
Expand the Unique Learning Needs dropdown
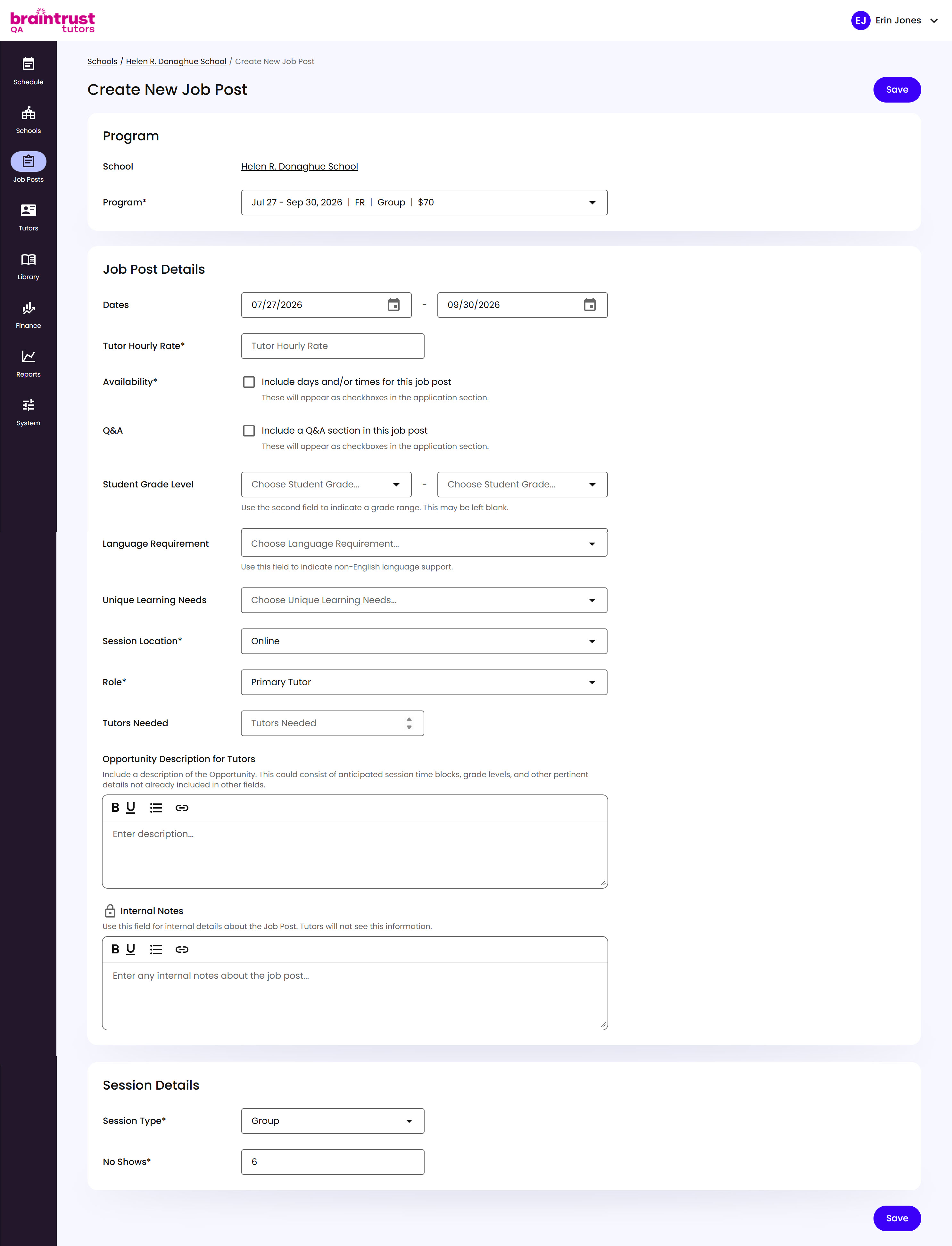pos(424,600)
